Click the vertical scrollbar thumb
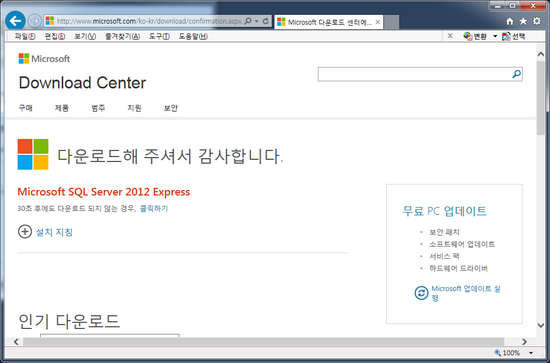This screenshot has height=363, width=550. [541, 98]
